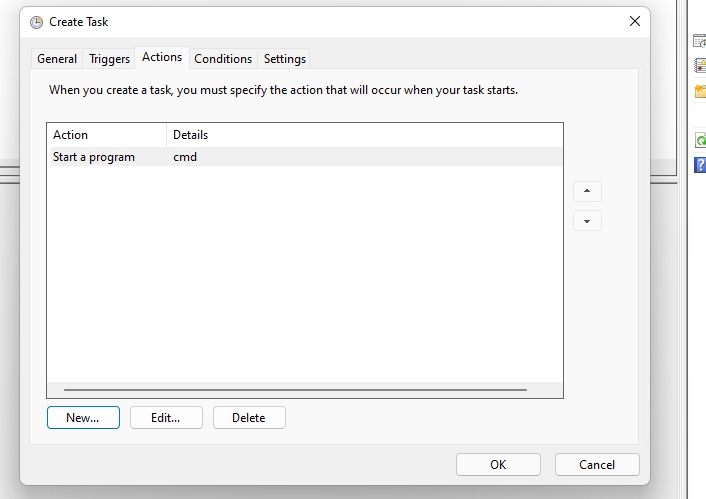Screen dimensions: 706x499
Task: Cancel the Create Task dialog
Action: 597,464
